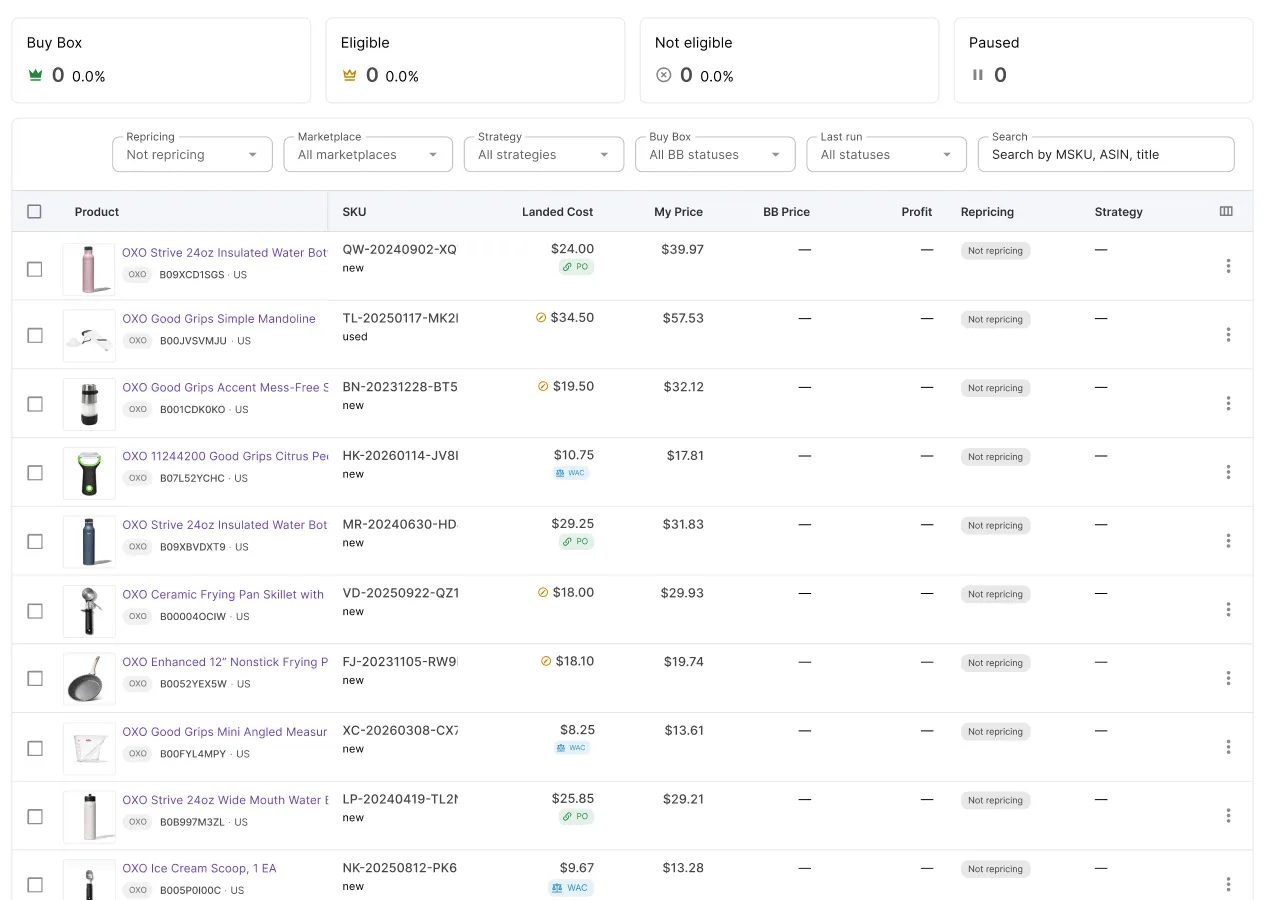
Task: Click the pause icon in Paused card
Action: [x=978, y=75]
